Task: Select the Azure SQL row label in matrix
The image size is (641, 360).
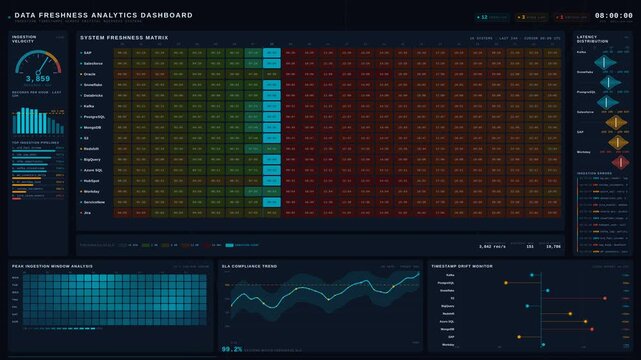Action: point(93,170)
